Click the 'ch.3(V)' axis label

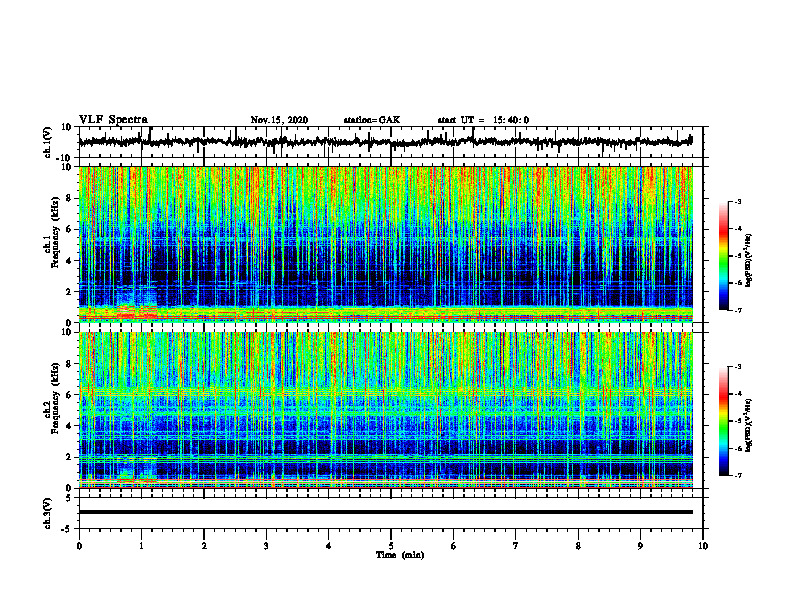[48, 513]
